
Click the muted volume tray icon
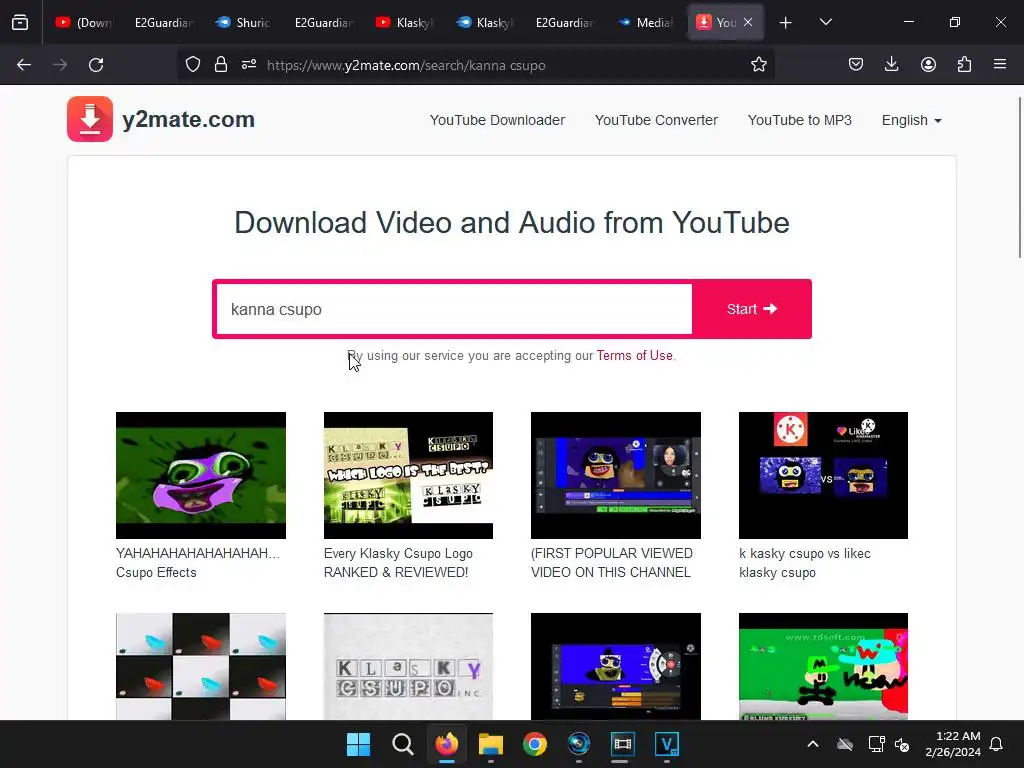coord(903,744)
